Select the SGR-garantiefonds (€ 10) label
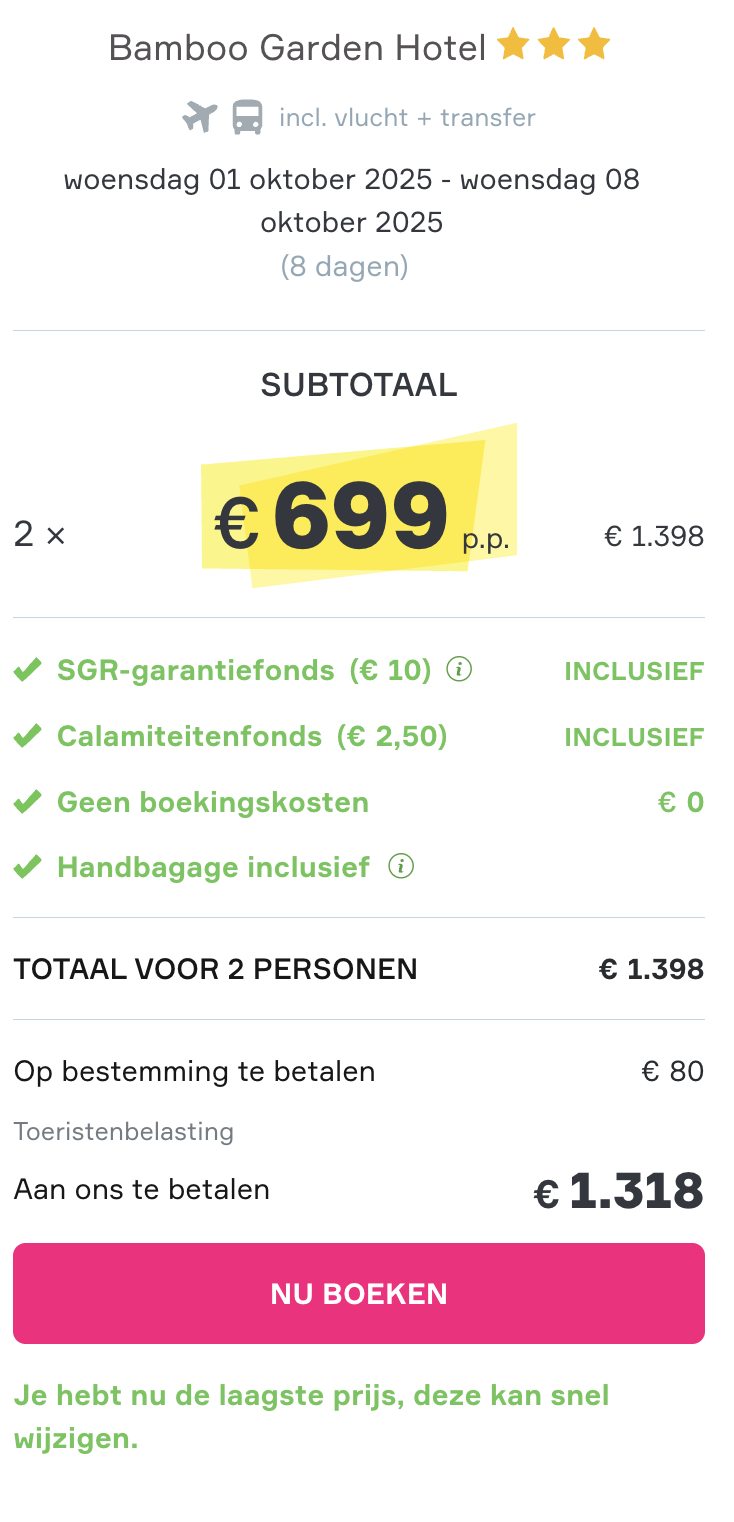 pos(244,670)
